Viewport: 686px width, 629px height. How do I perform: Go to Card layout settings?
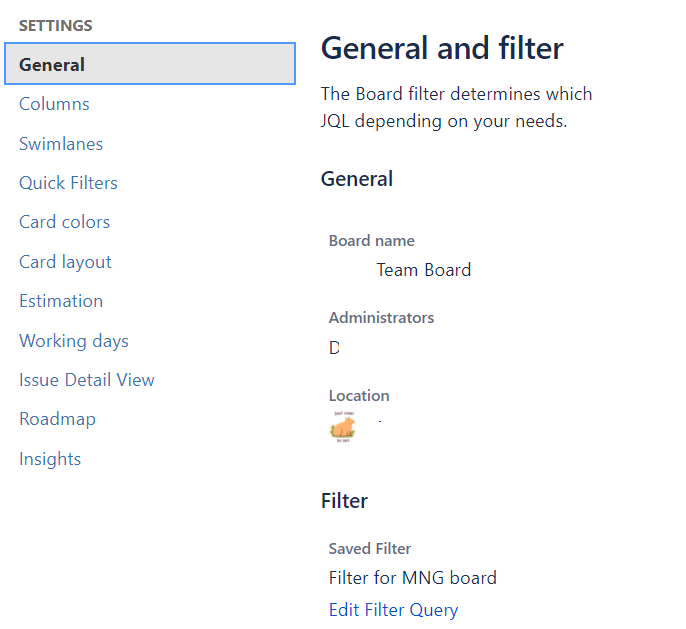pos(65,262)
